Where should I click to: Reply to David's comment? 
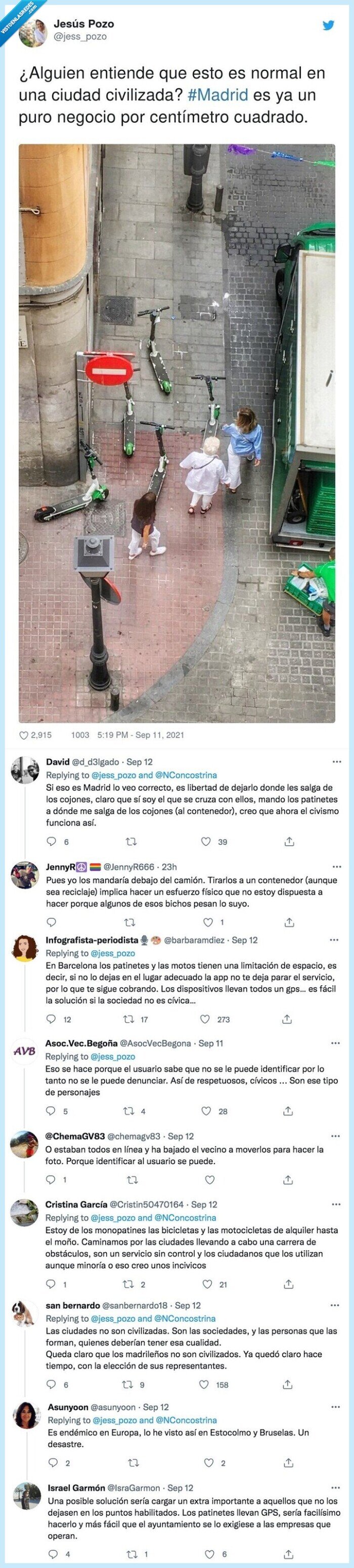click(x=51, y=841)
